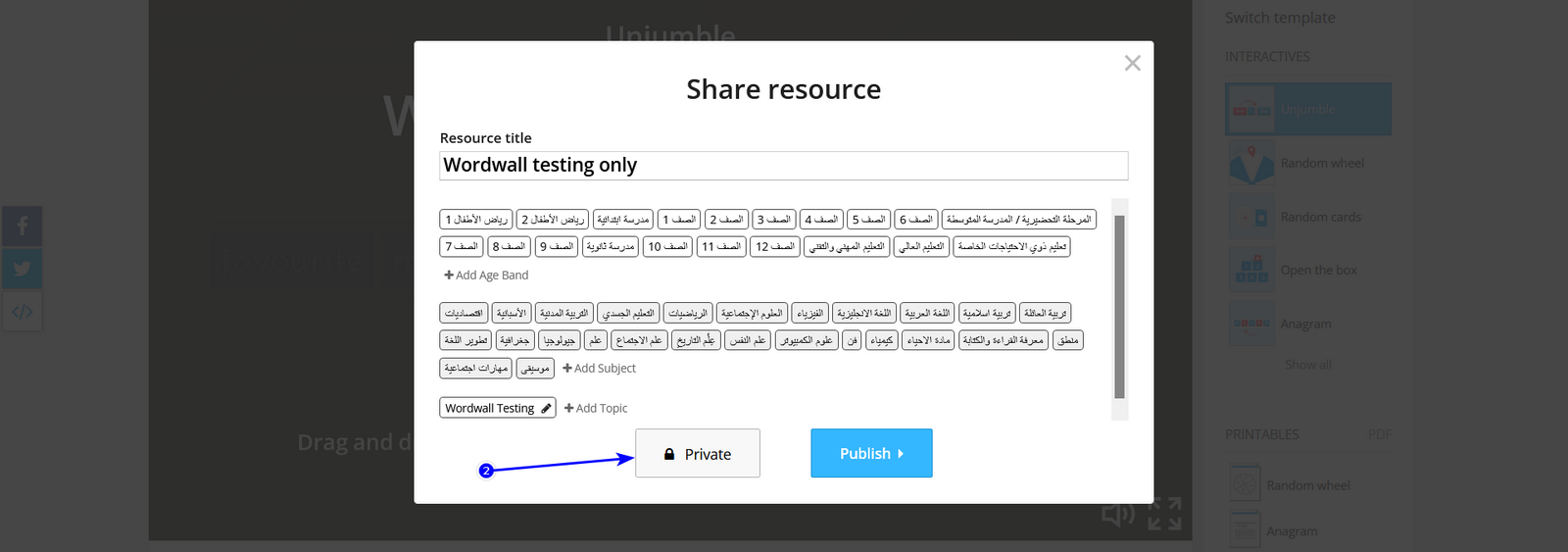Switch to Anagram interactive template

point(1308,324)
